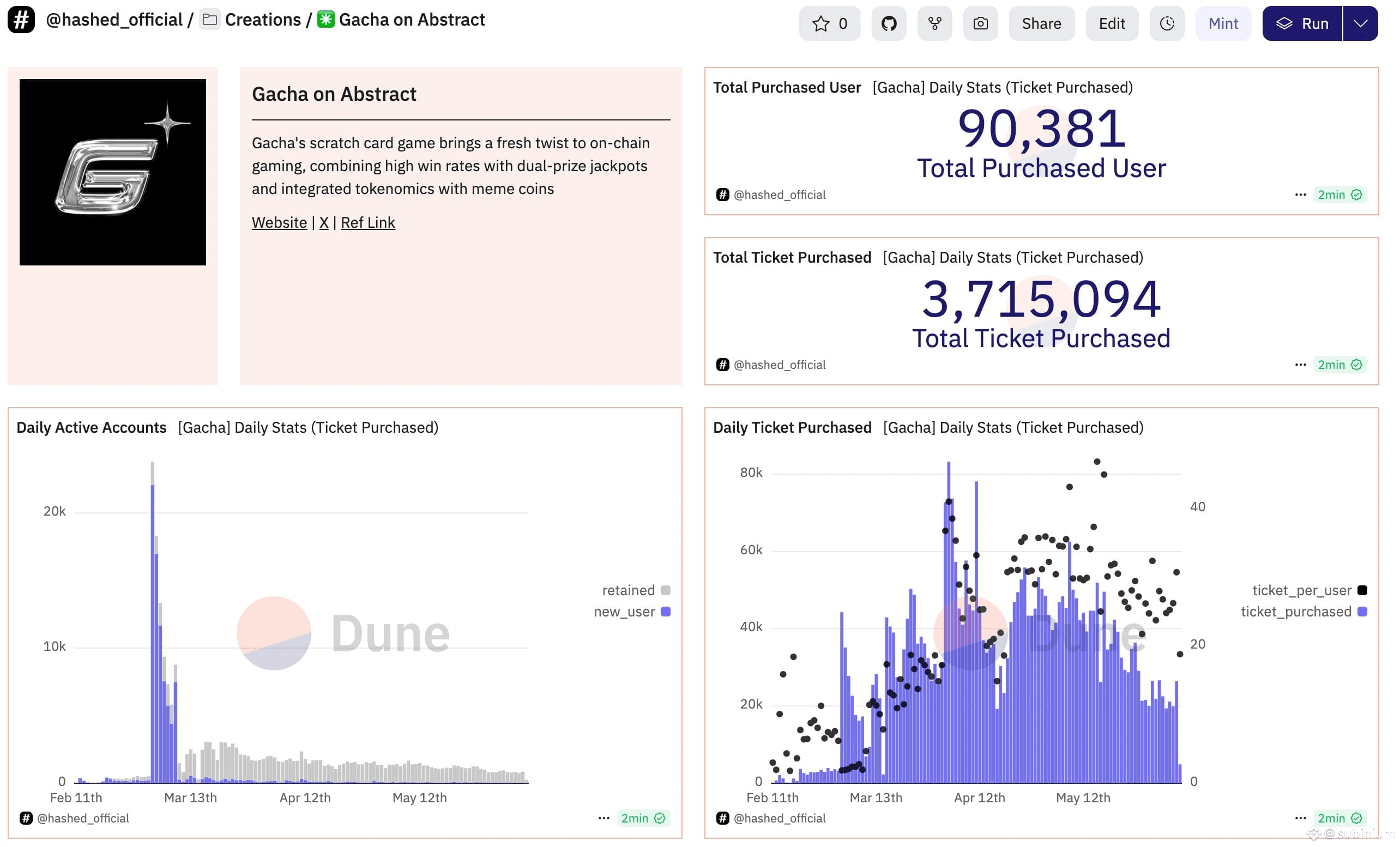1400x847 pixels.
Task: Click the Edit button
Action: point(1112,23)
